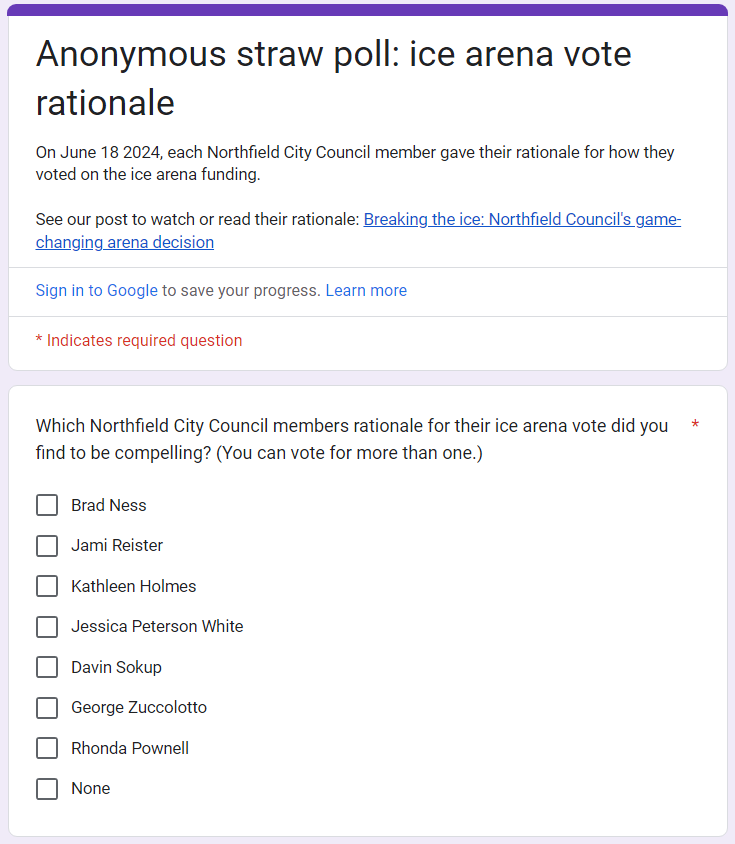The image size is (735, 844).
Task: Click the Kathleen Holmes option label
Action: click(134, 586)
